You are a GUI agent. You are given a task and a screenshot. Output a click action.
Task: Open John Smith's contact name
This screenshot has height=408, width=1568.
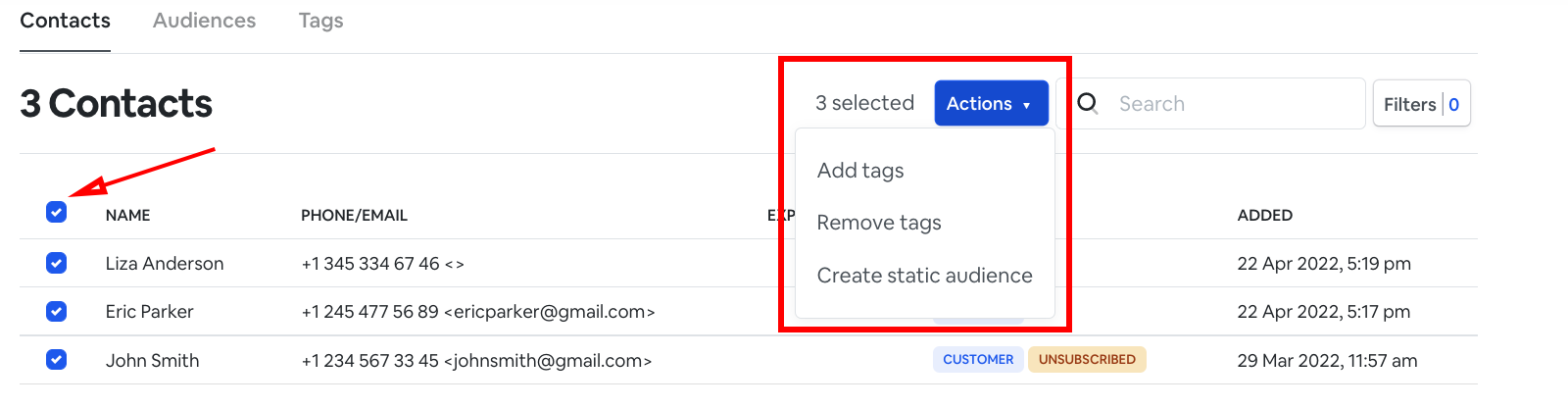pos(152,361)
